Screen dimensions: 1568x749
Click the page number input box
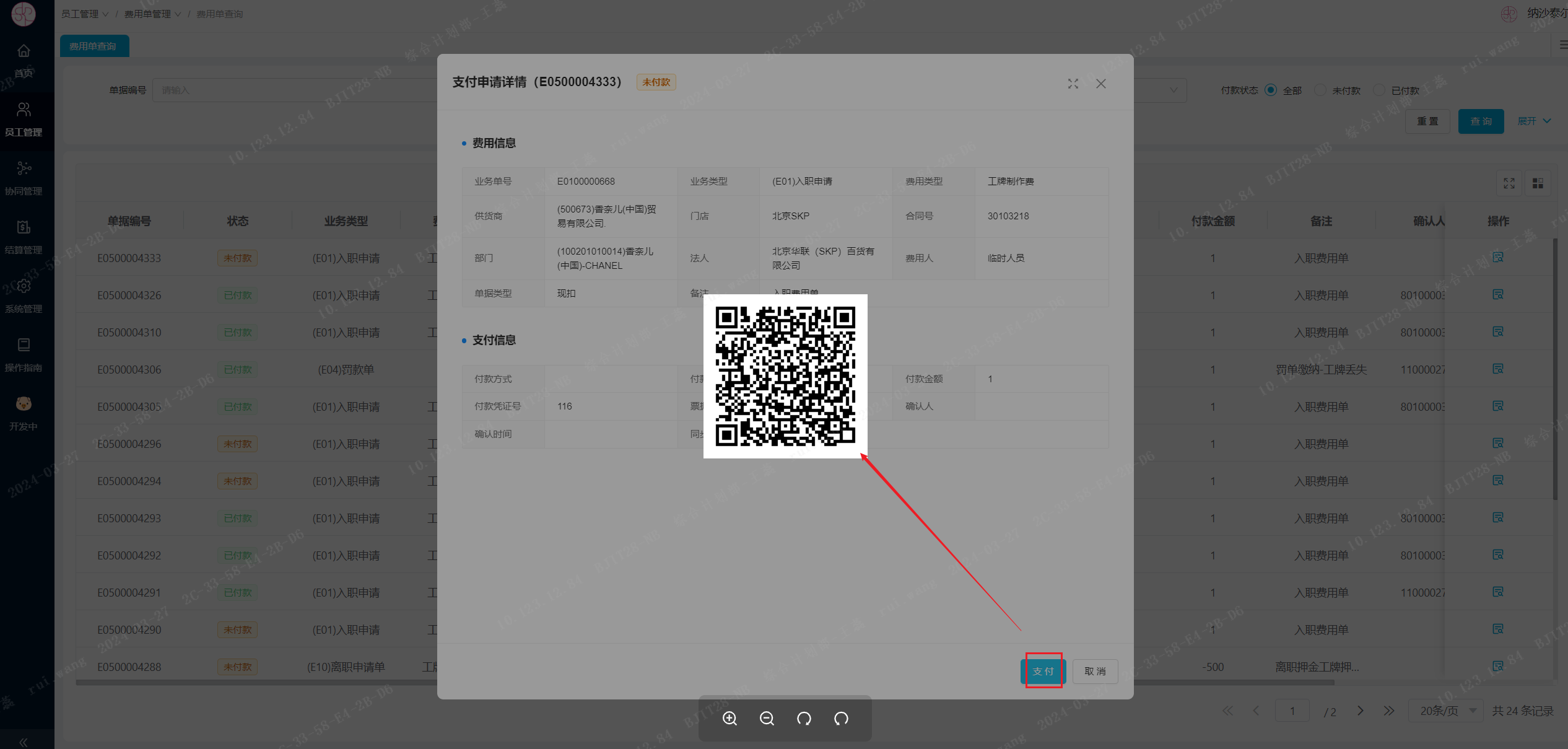[1292, 711]
